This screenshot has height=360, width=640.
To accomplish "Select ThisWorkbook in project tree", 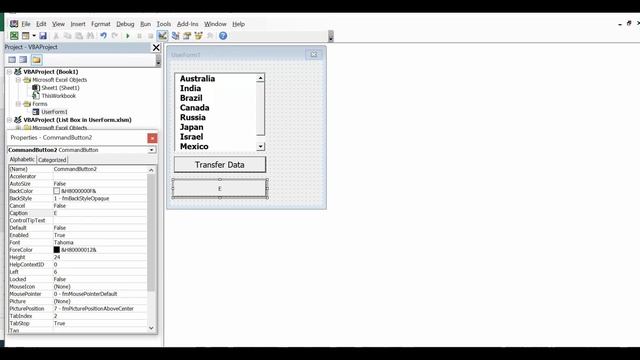I will [x=58, y=96].
